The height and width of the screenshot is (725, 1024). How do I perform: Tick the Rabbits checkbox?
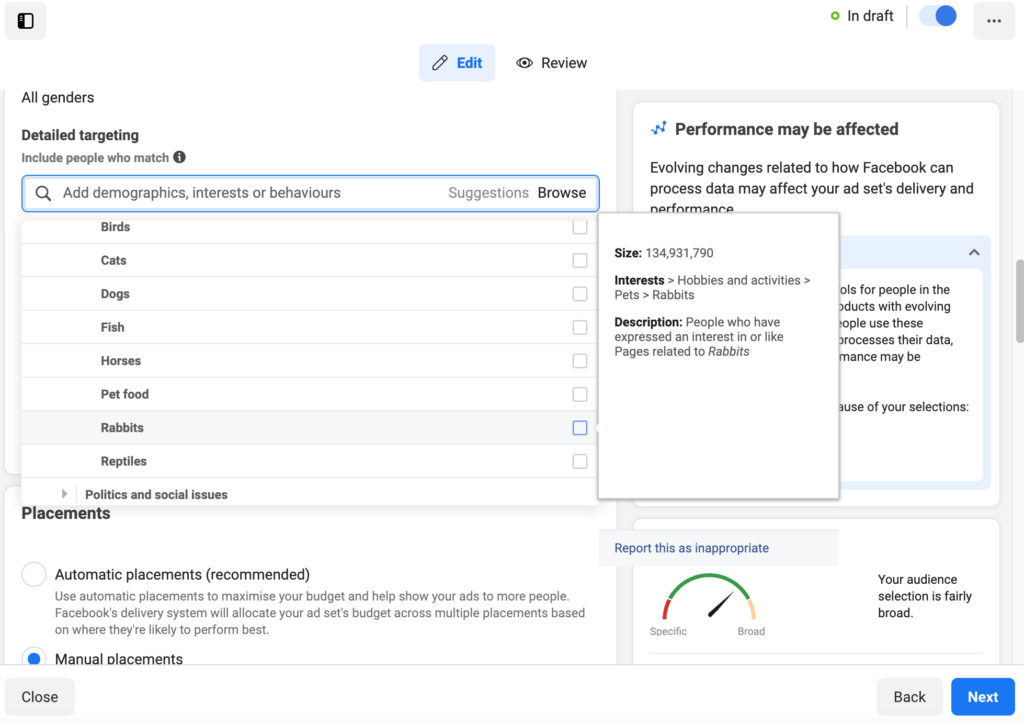tap(580, 428)
